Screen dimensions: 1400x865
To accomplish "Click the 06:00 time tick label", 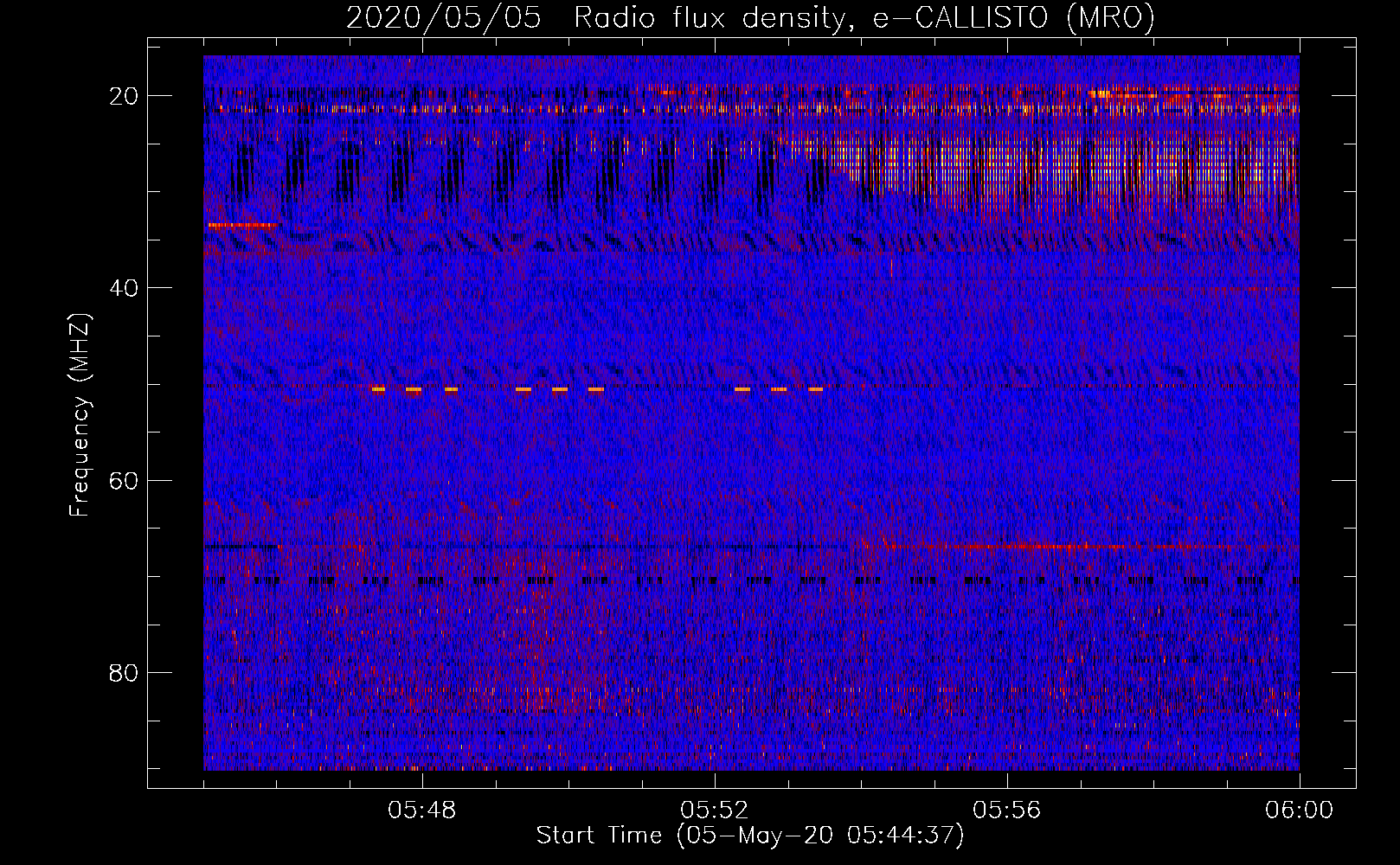I will (1300, 810).
